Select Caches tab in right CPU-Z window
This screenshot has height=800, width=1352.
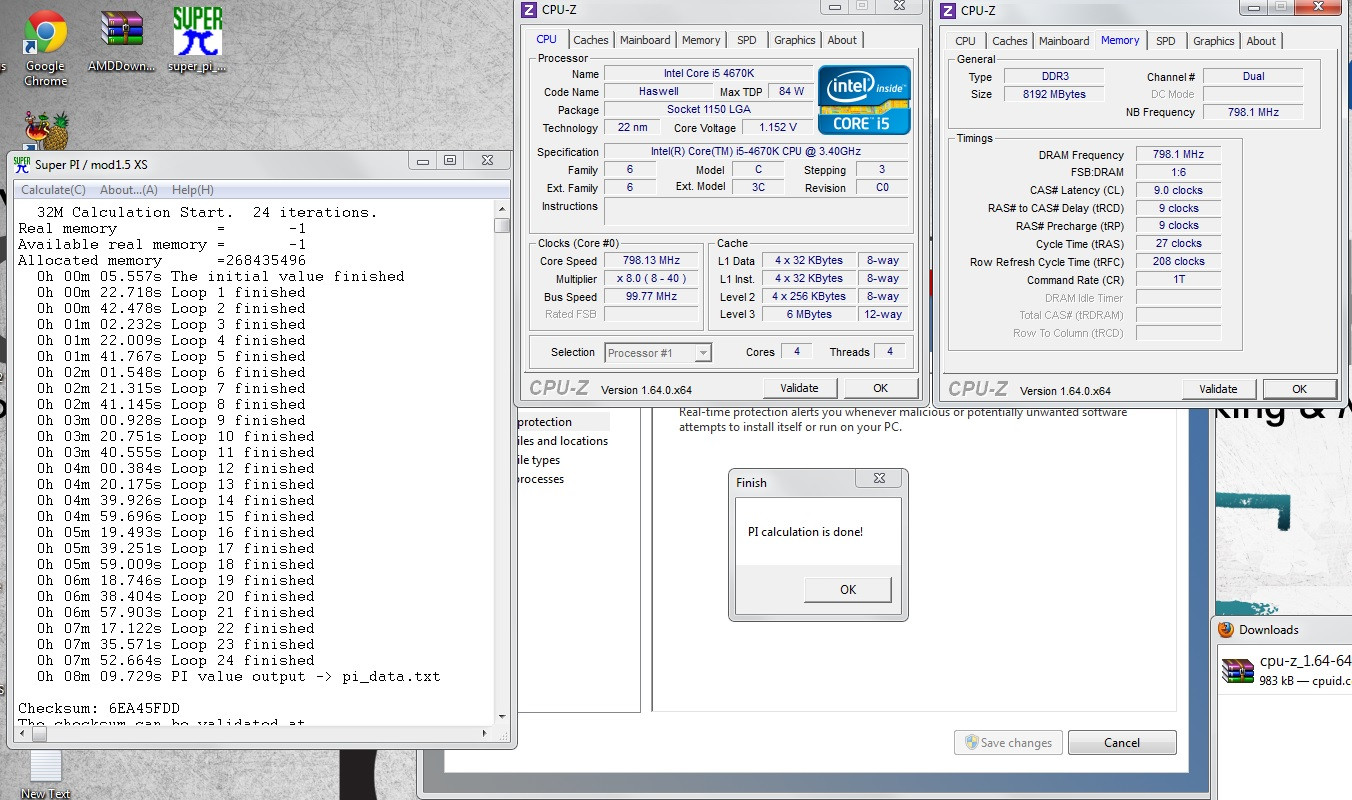[x=1010, y=41]
